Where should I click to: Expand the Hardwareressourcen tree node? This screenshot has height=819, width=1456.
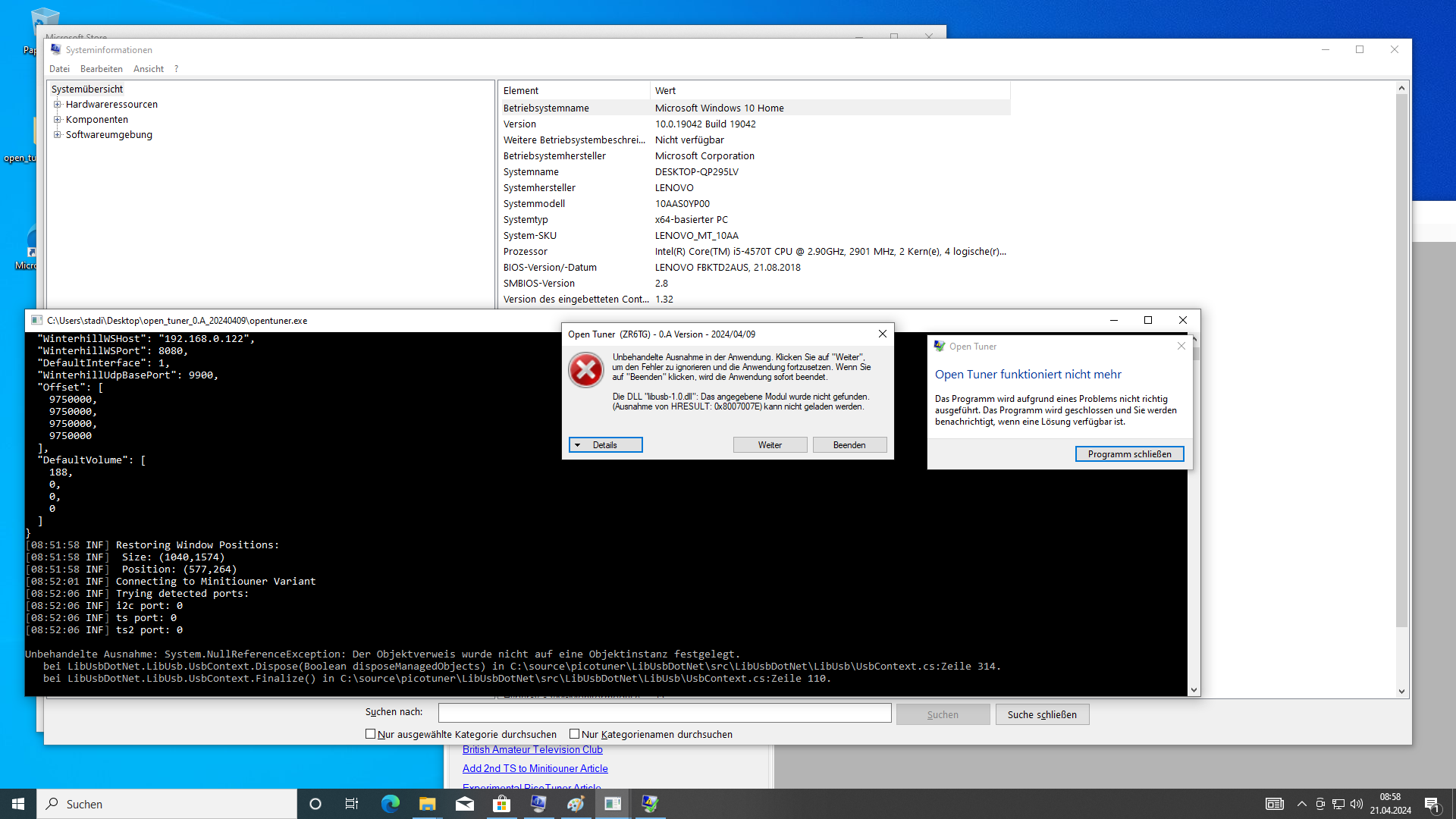57,105
